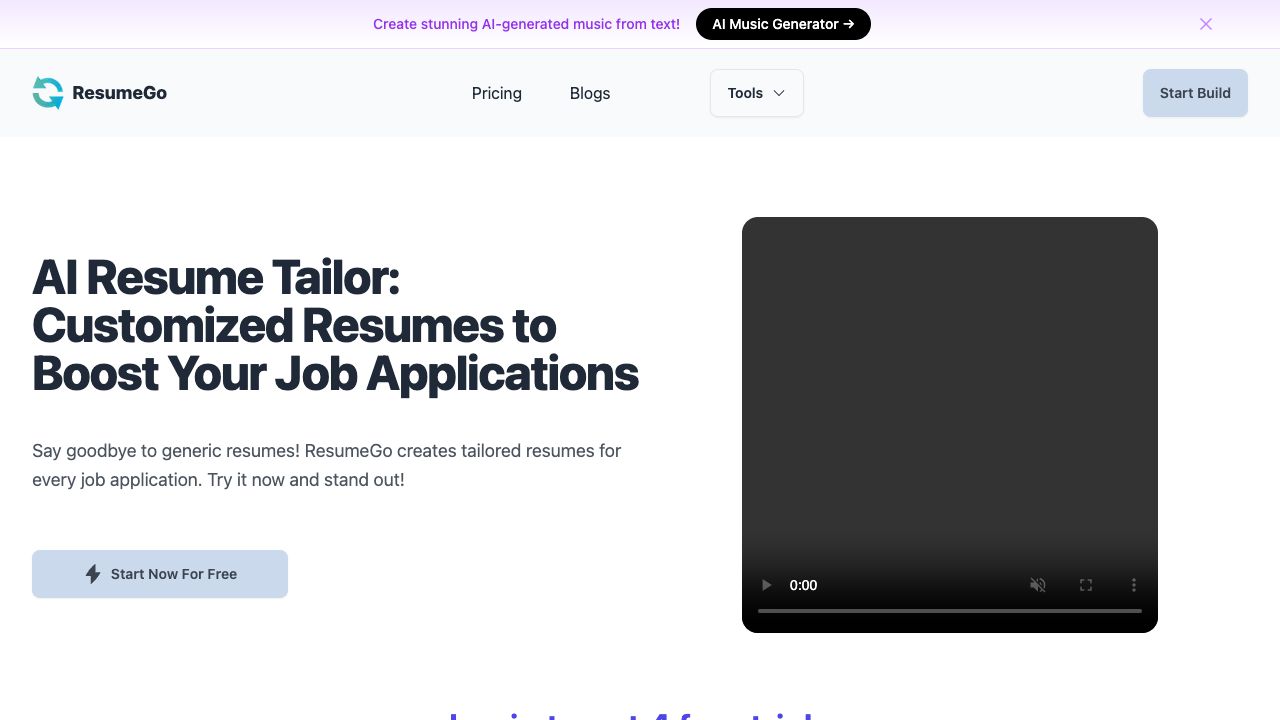Click the ResumeGo circular arrows logo icon

pos(47,93)
